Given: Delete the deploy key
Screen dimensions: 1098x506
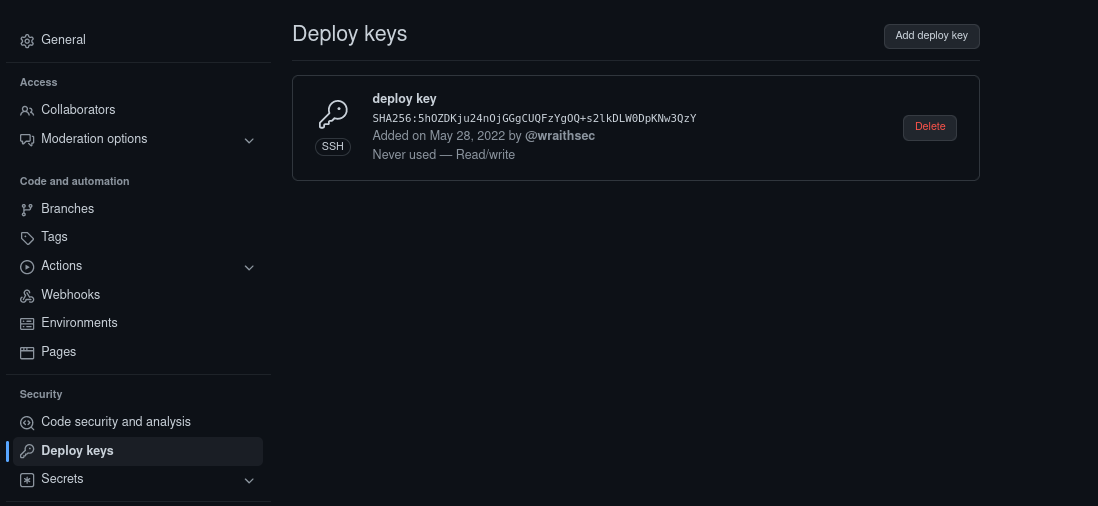Looking at the screenshot, I should tap(929, 127).
